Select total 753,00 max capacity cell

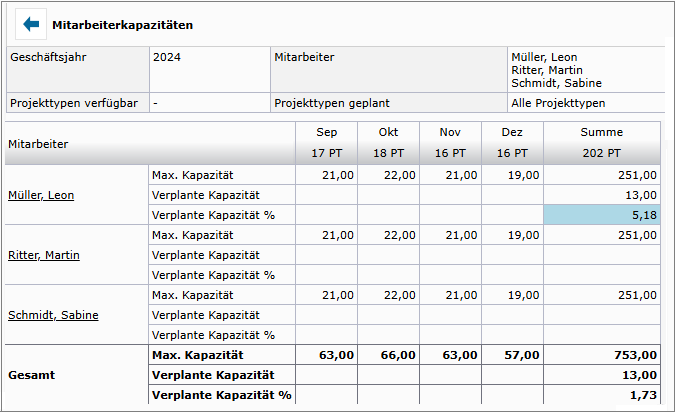click(602, 355)
